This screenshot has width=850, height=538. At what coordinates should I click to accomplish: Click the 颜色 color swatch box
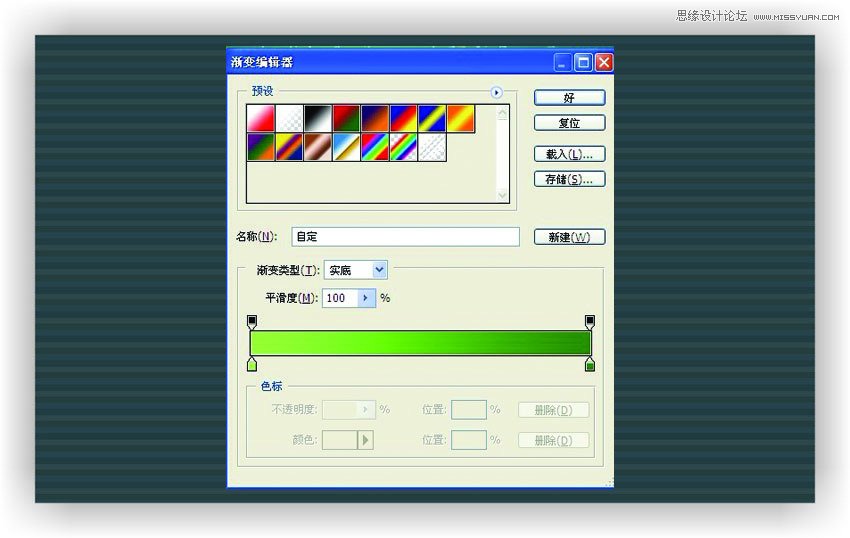340,440
